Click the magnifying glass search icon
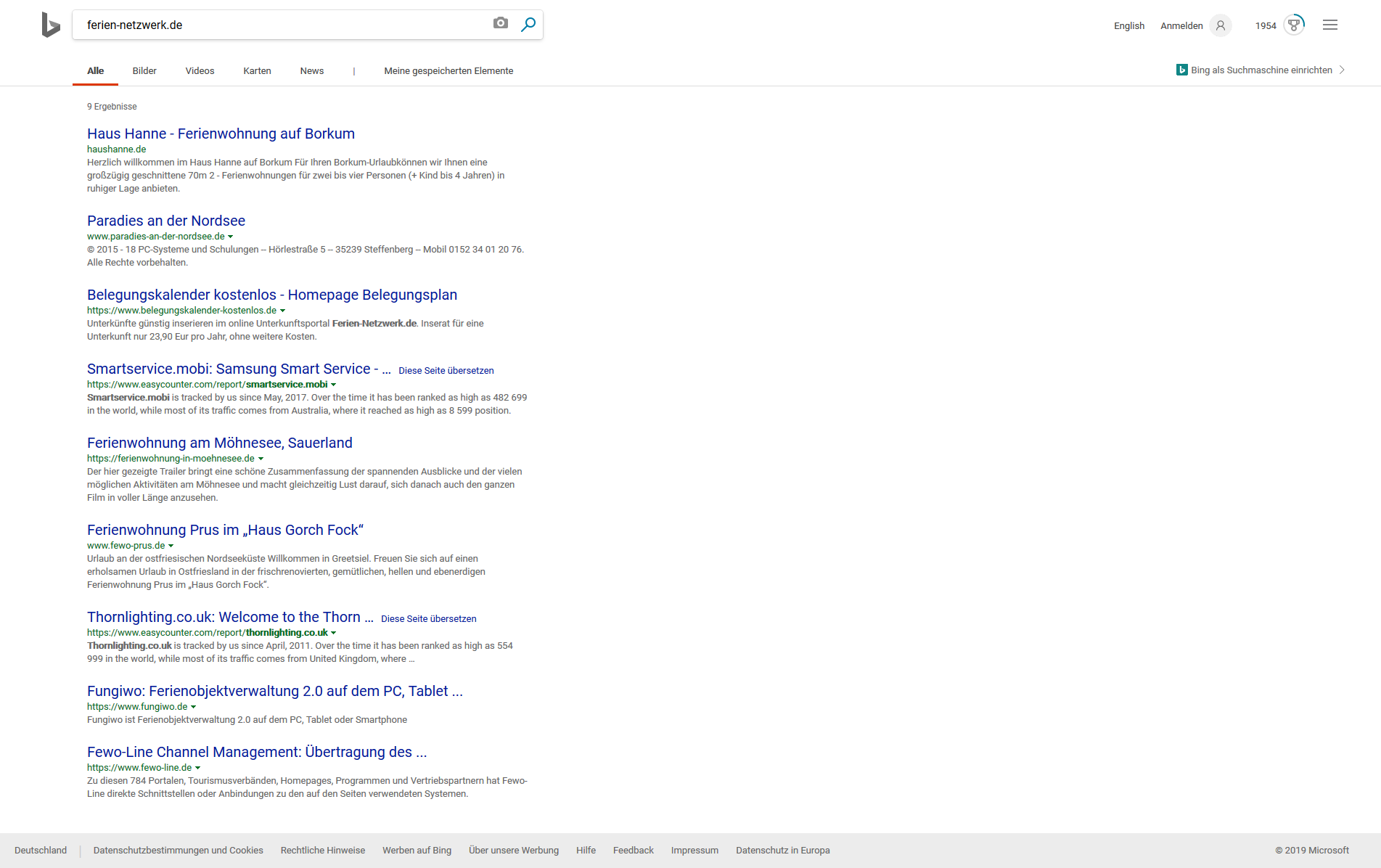Image resolution: width=1381 pixels, height=868 pixels. [x=528, y=25]
